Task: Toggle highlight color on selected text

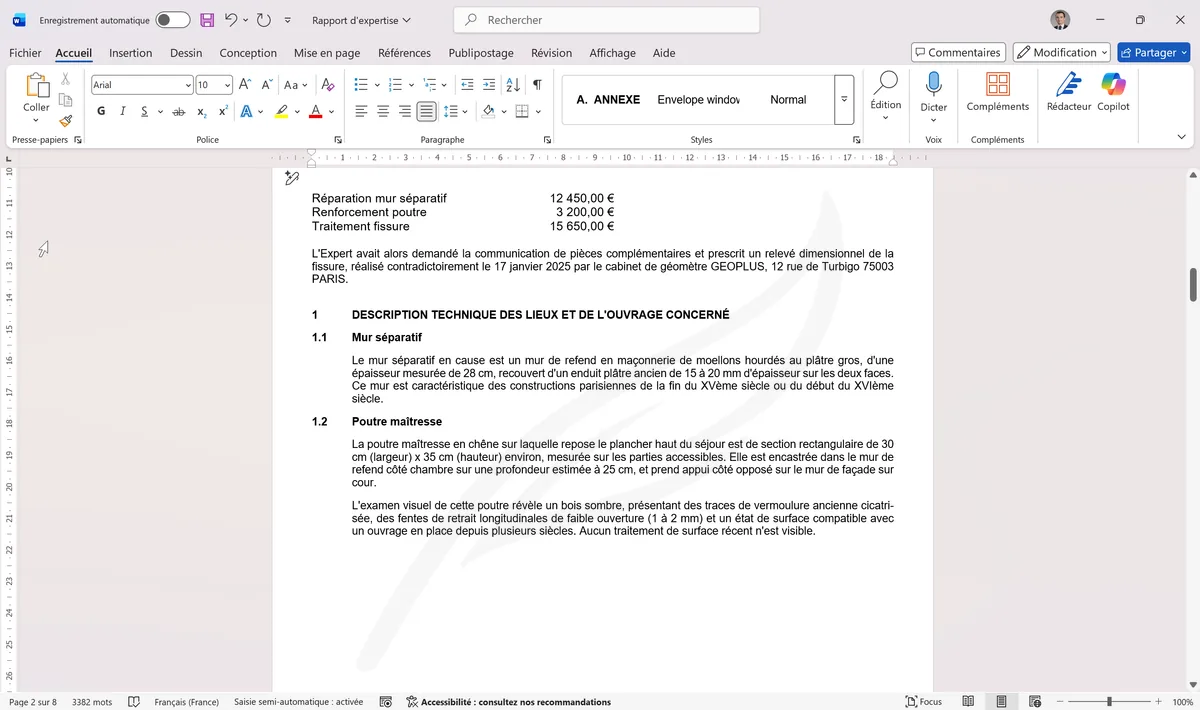Action: pyautogui.click(x=281, y=110)
